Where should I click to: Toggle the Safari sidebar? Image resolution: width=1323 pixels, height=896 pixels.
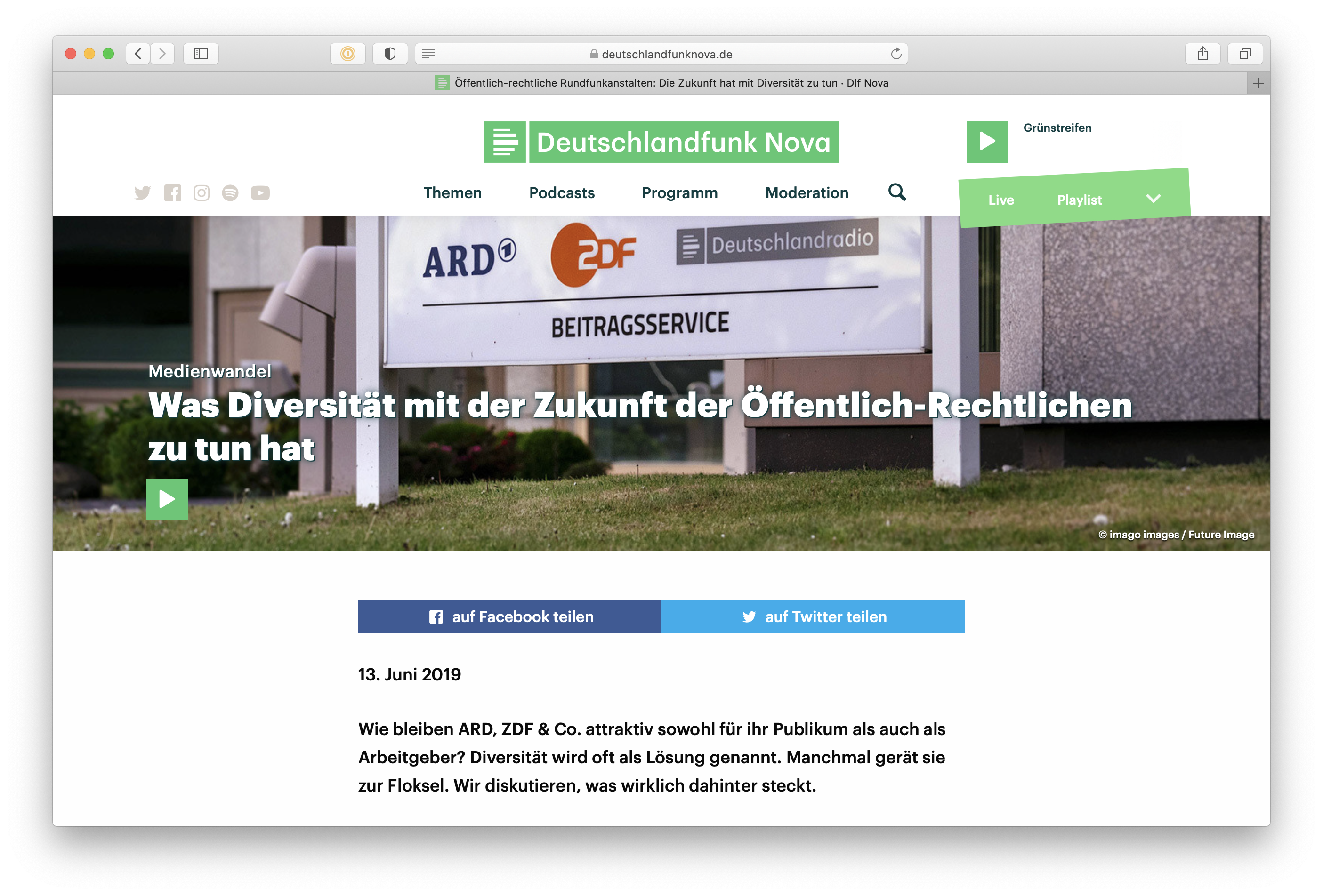pos(201,54)
